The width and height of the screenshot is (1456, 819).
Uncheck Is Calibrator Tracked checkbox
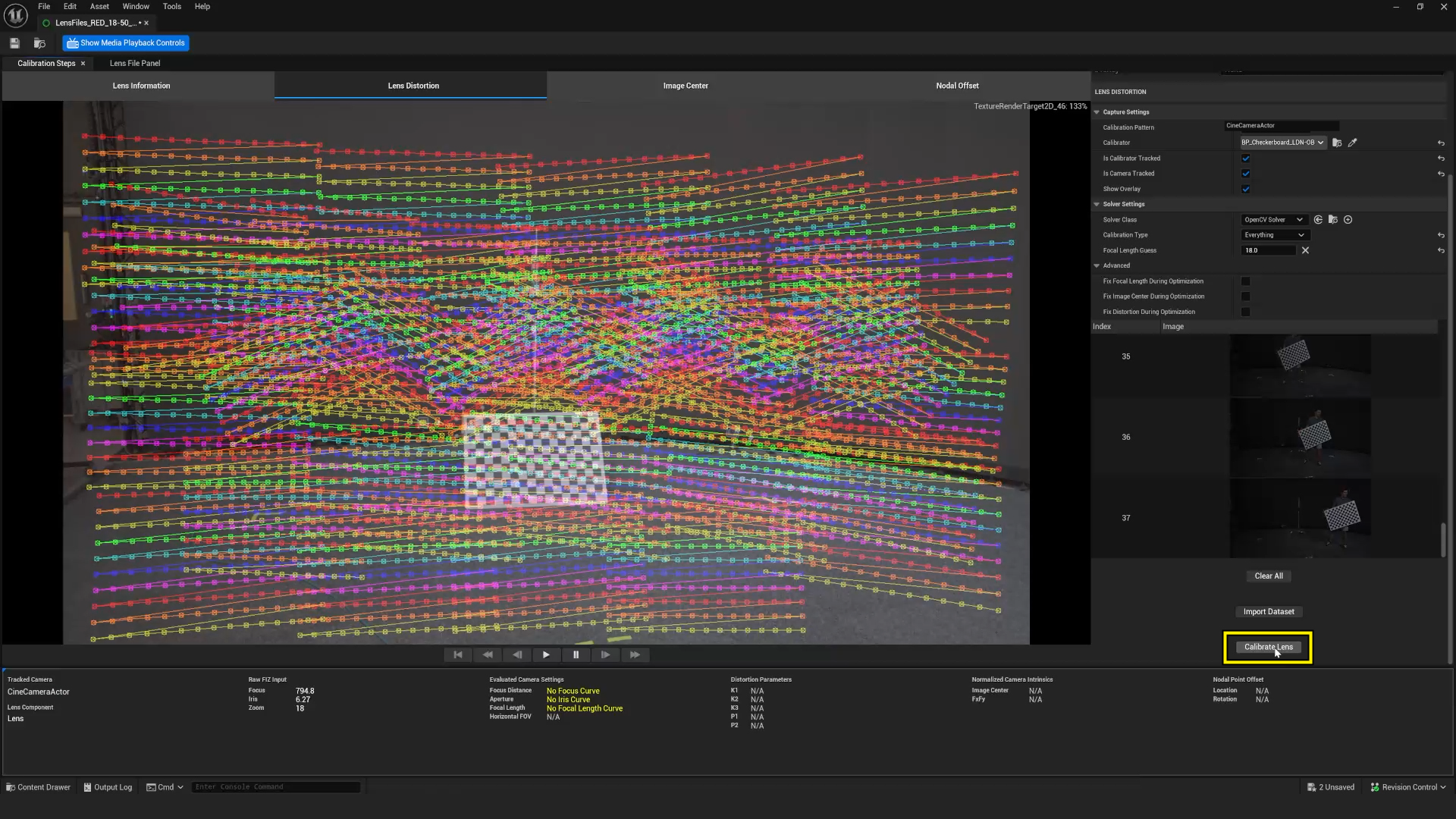tap(1245, 158)
